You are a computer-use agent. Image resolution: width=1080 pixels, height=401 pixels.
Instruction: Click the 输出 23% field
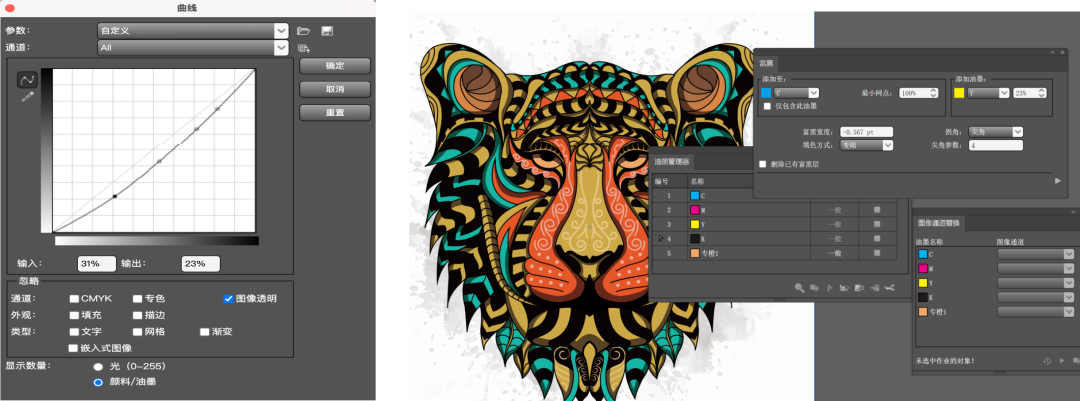[200, 263]
